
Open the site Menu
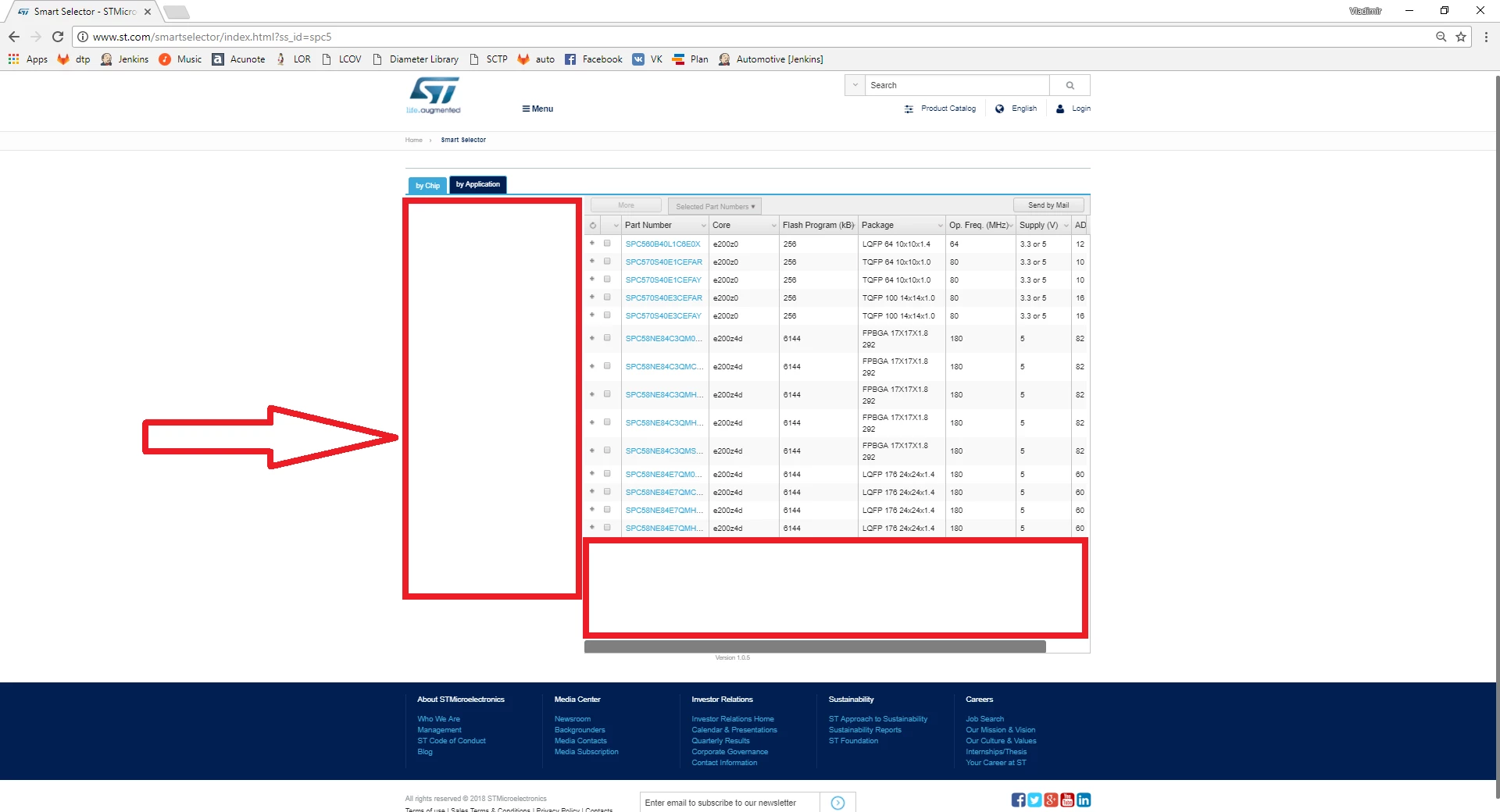(x=537, y=109)
